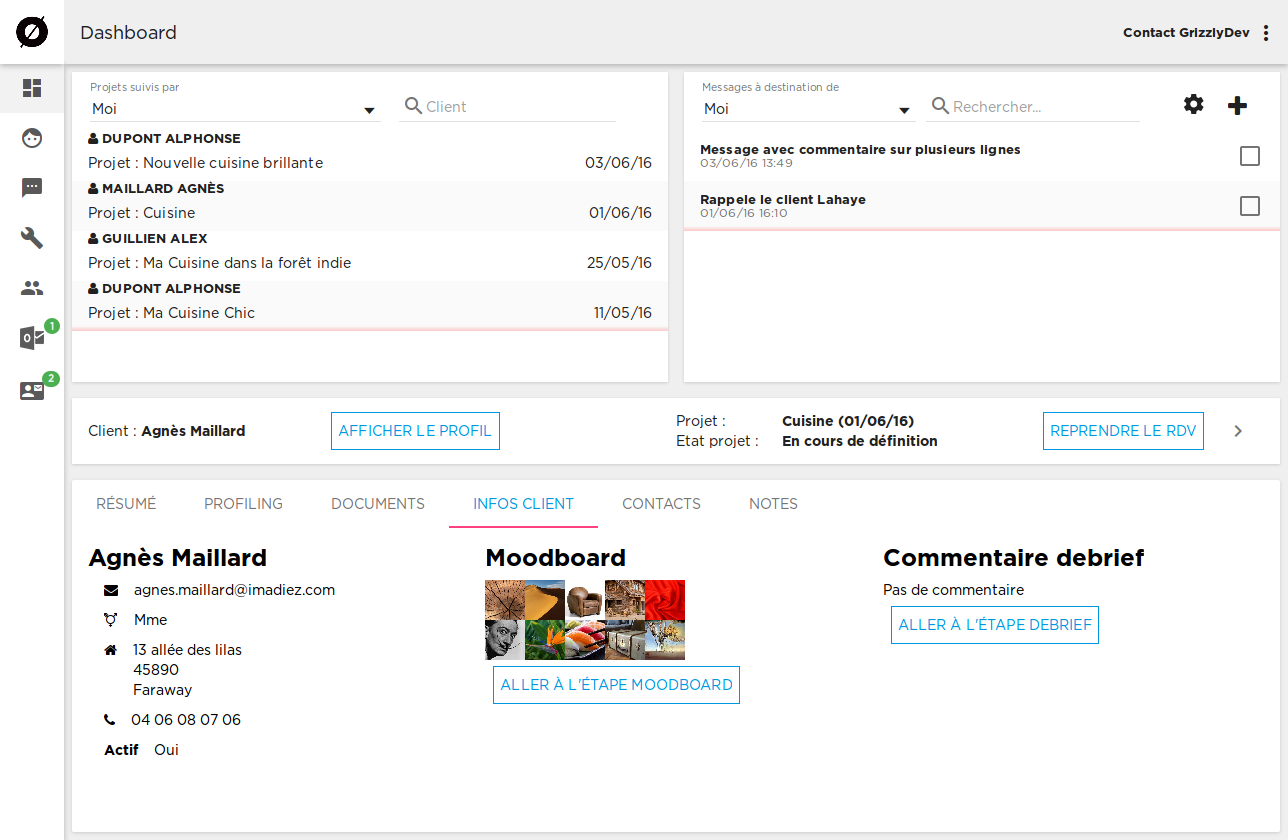The width and height of the screenshot is (1288, 840).
Task: Click the phone icon next to 04 06 08 07 06
Action: tap(109, 720)
